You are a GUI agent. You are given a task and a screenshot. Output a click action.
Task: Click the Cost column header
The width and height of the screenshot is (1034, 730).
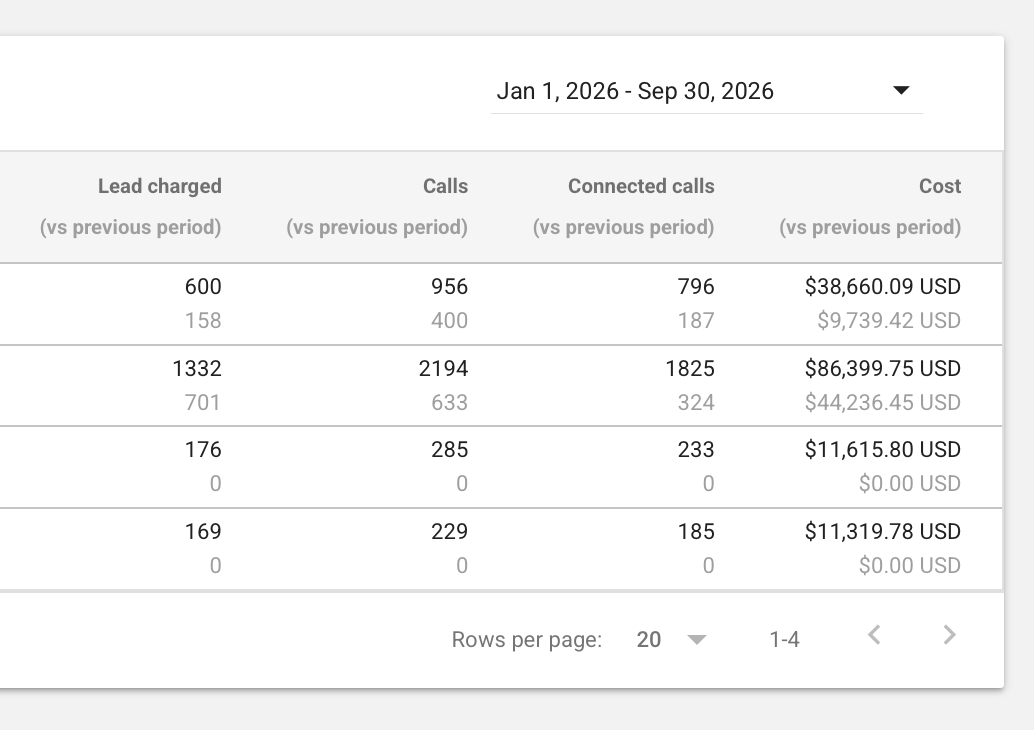coord(940,186)
